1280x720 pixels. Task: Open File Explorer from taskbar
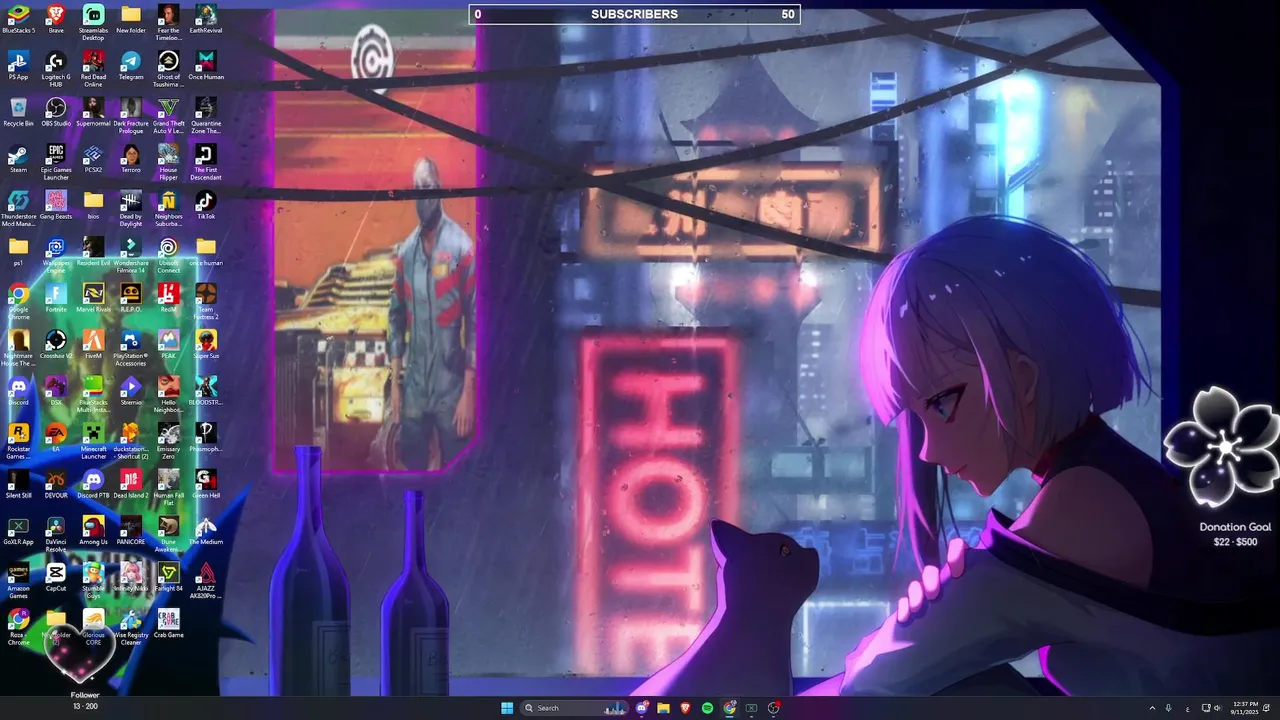[x=663, y=708]
